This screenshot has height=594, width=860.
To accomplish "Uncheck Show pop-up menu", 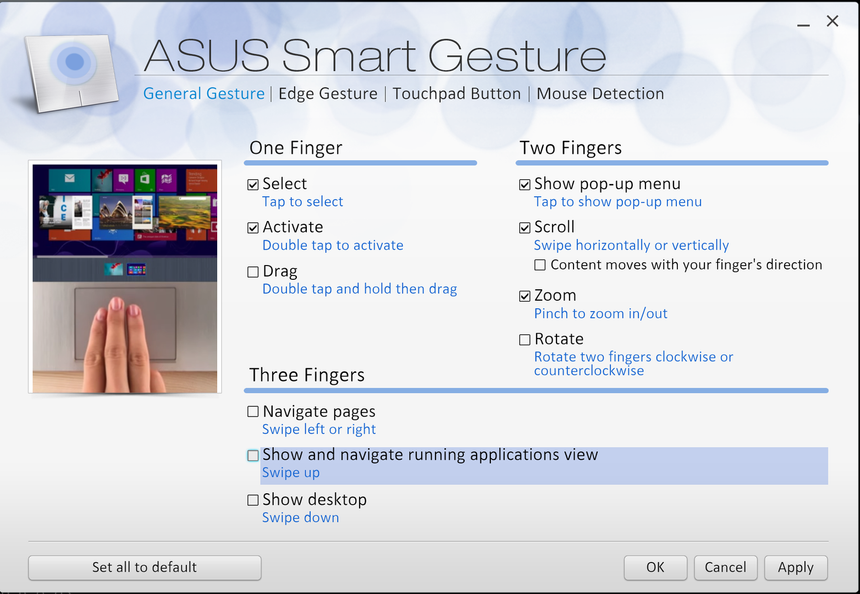I will 525,184.
